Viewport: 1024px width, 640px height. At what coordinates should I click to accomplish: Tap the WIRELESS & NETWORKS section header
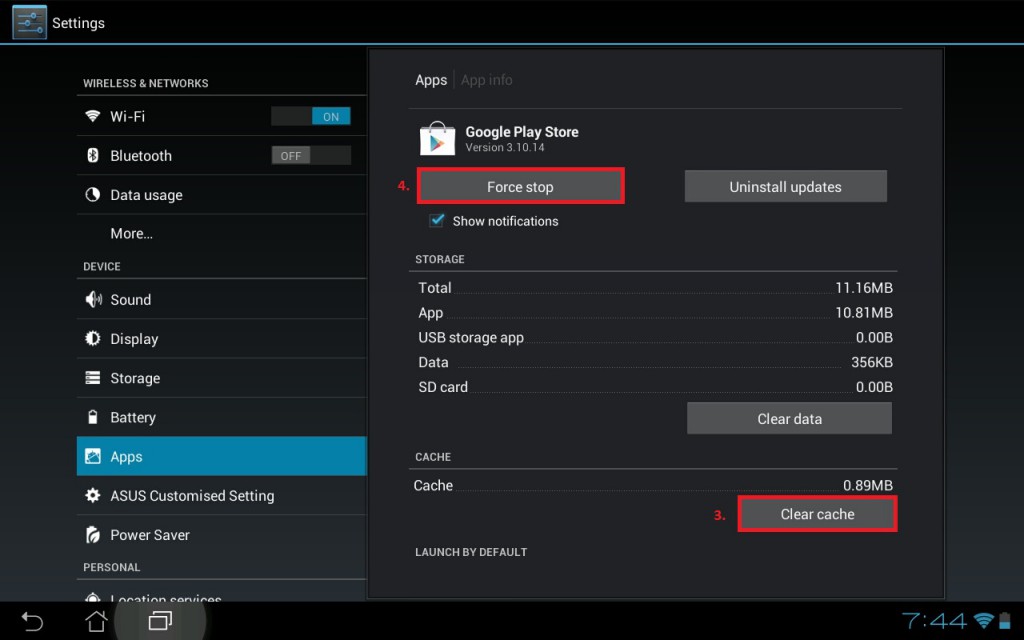pyautogui.click(x=146, y=83)
